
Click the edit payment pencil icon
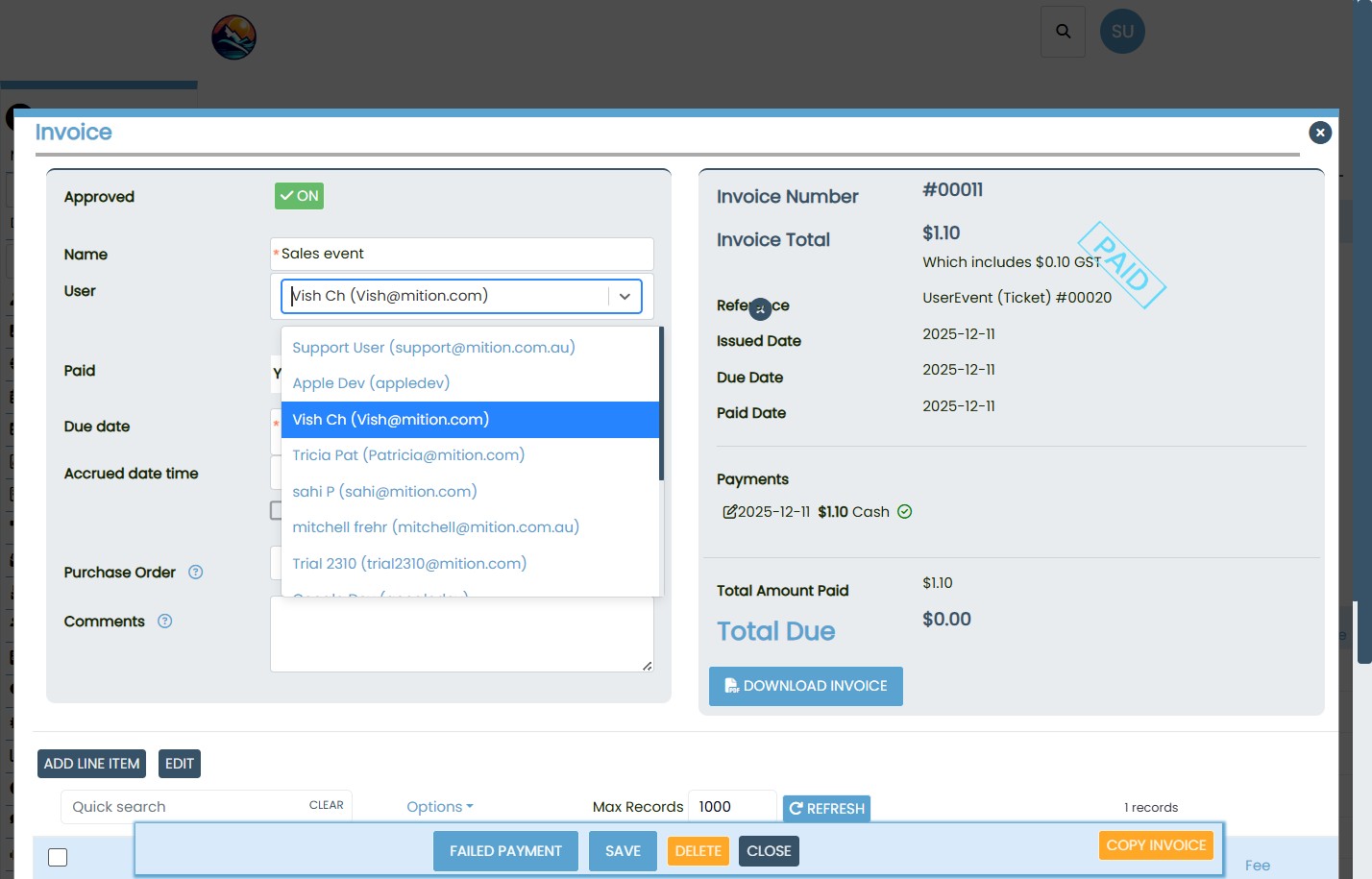(729, 512)
